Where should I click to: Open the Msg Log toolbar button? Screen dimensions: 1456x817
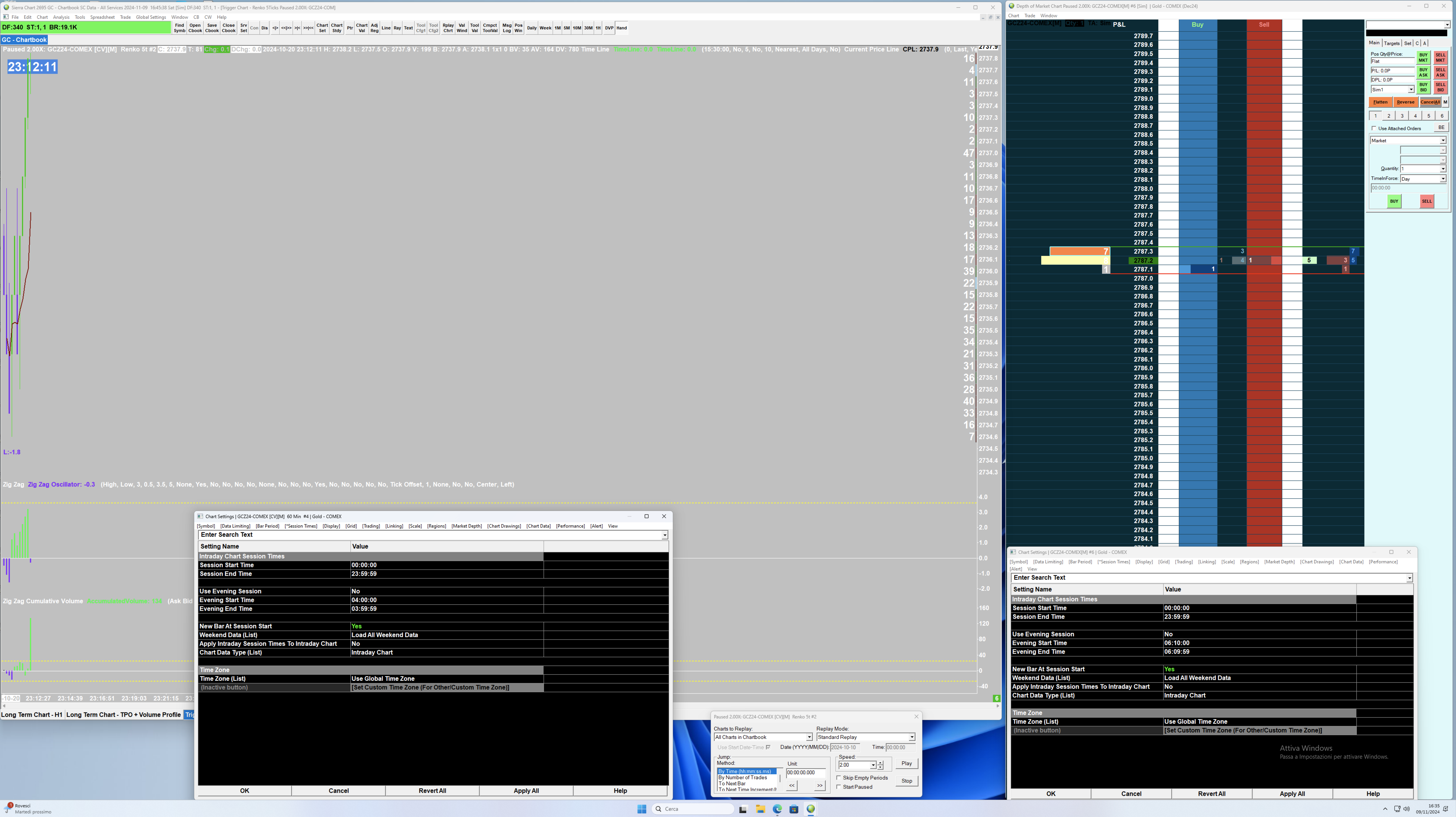506,28
